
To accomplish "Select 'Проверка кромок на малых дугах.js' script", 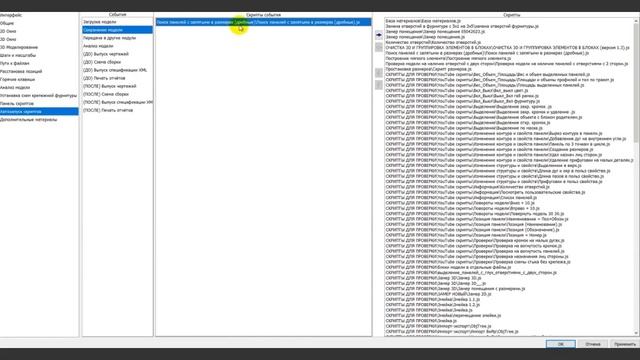I will pos(475,240).
